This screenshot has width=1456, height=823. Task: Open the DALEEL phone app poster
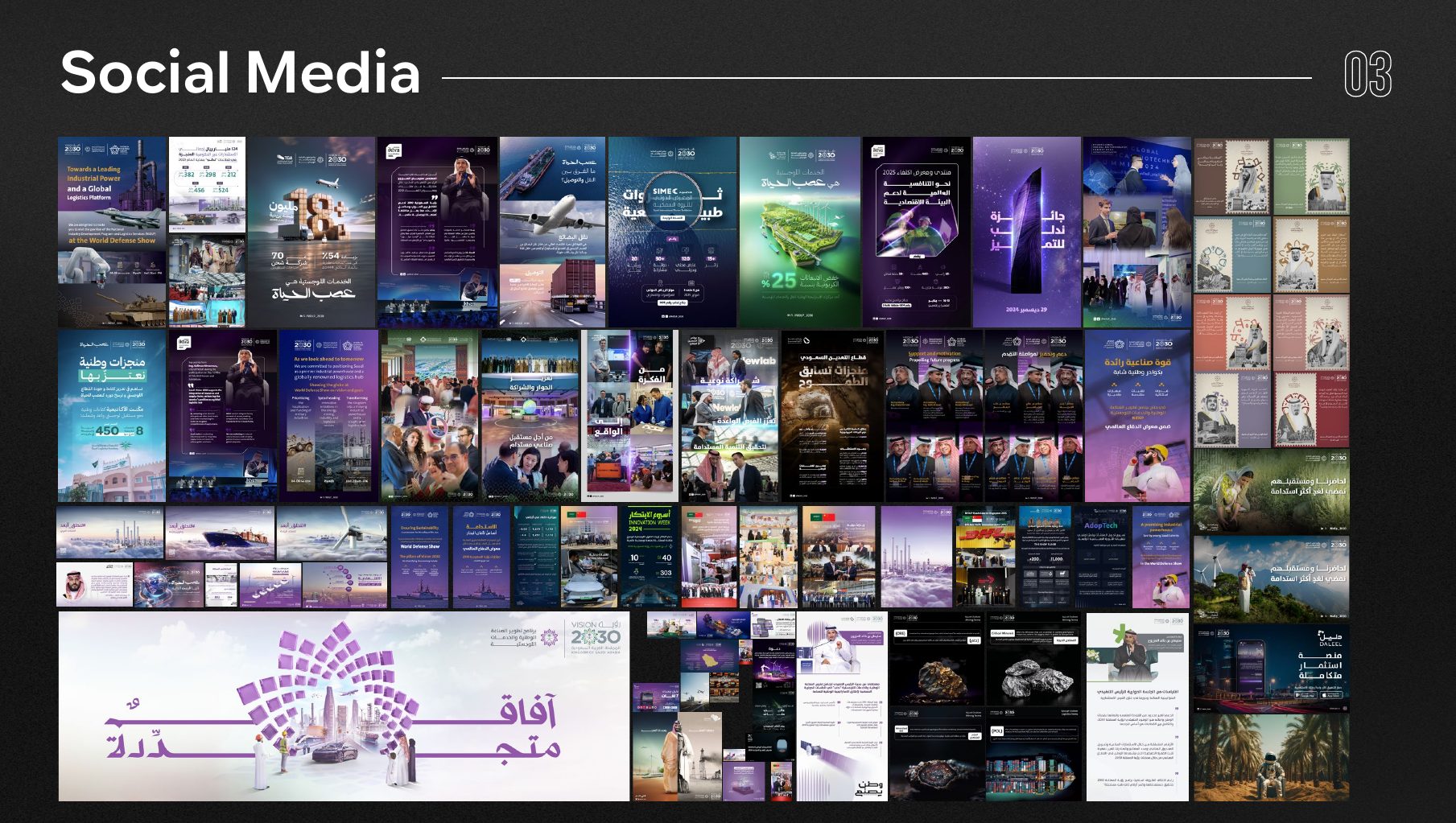pyautogui.click(x=1272, y=669)
